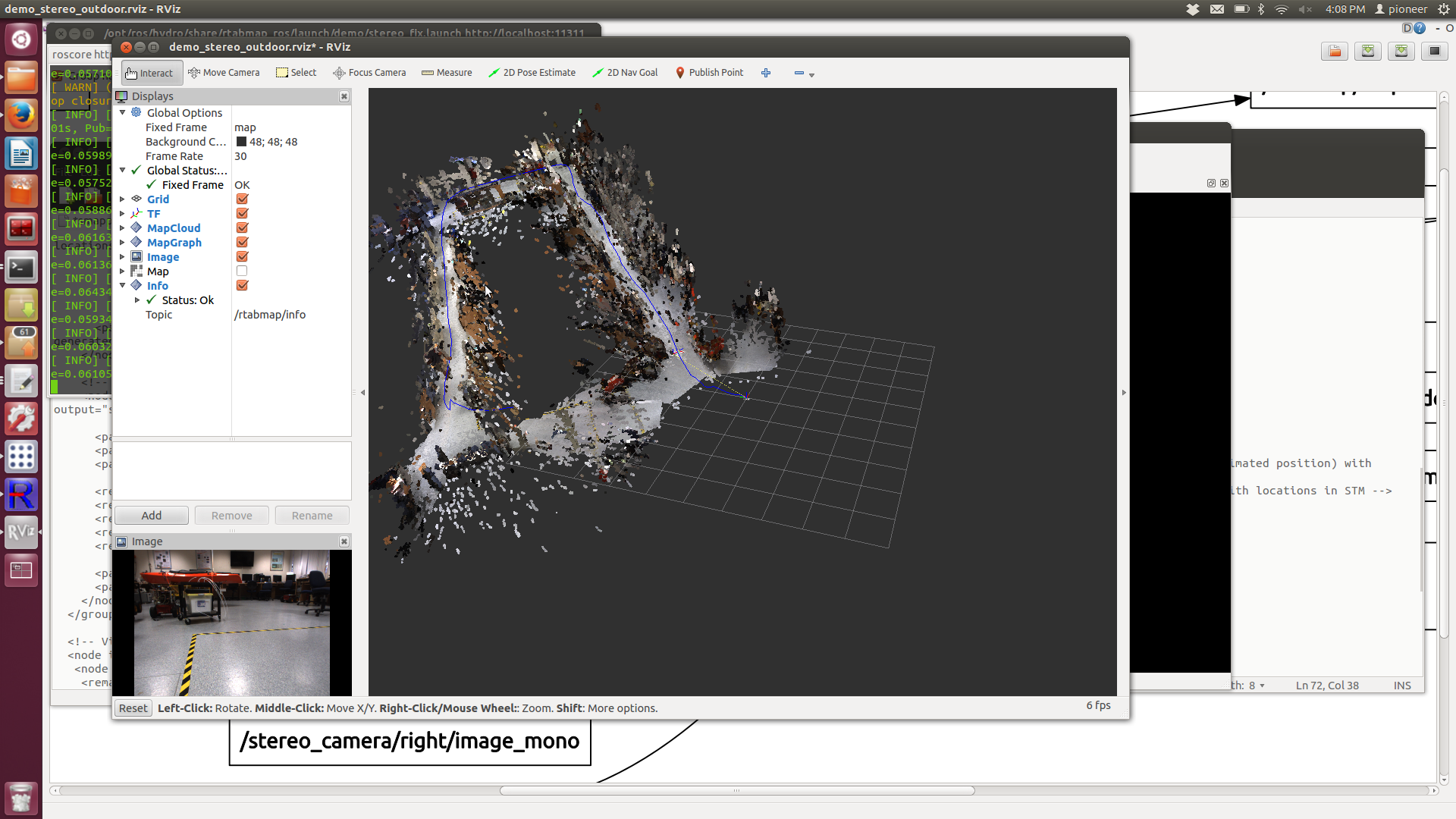1456x819 pixels.
Task: Open Firefox from the Ubuntu launcher
Action: tap(20, 116)
